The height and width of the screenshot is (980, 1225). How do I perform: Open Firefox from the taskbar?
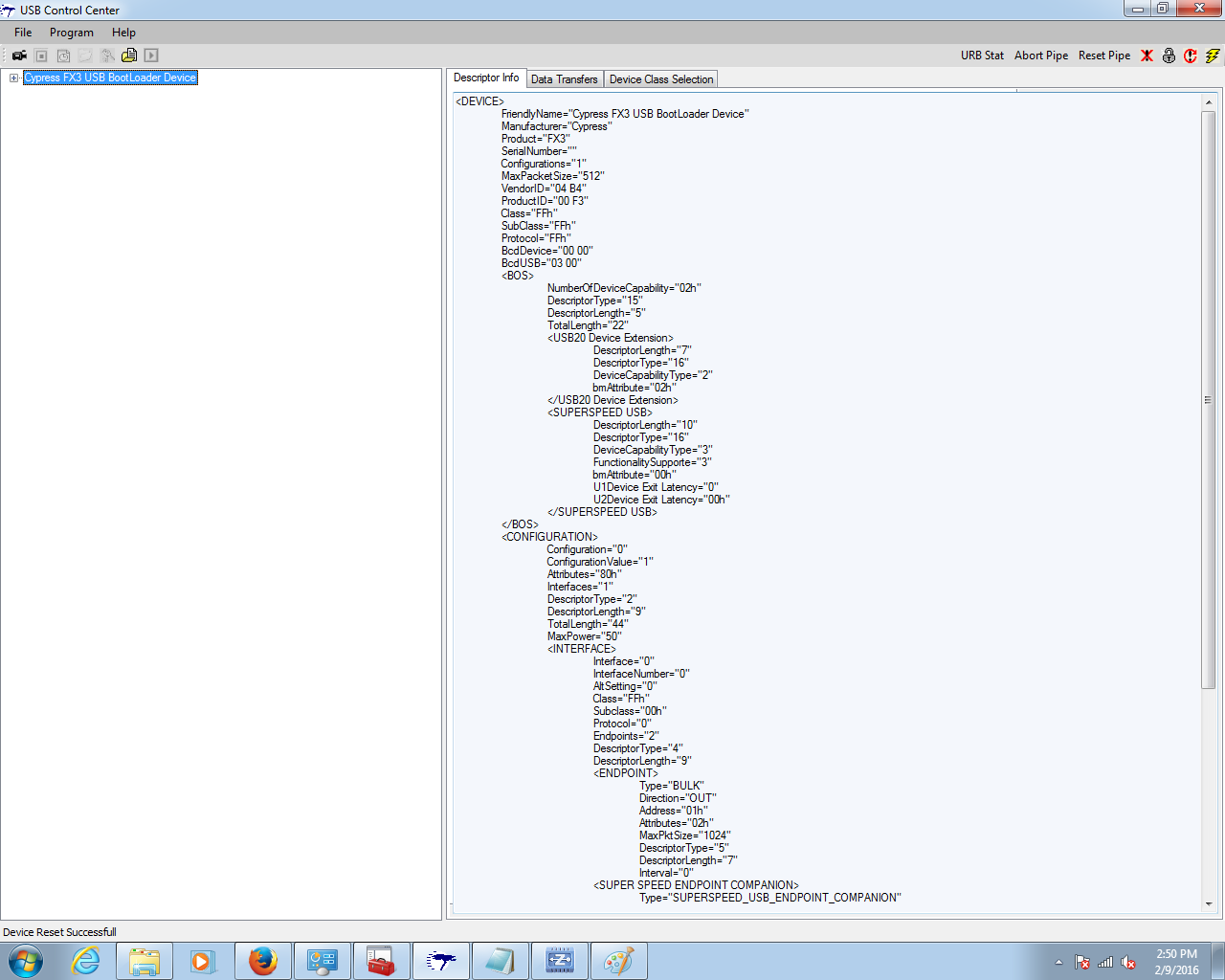point(263,961)
